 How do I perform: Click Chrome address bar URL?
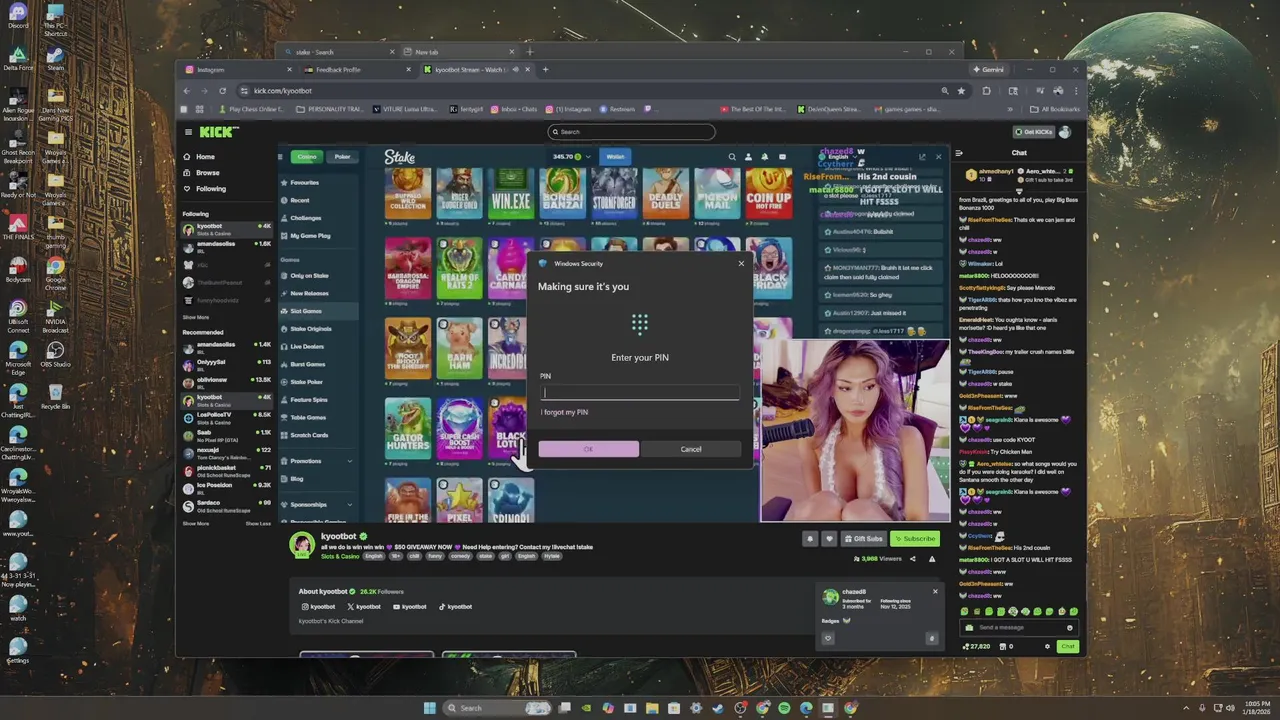click(283, 90)
